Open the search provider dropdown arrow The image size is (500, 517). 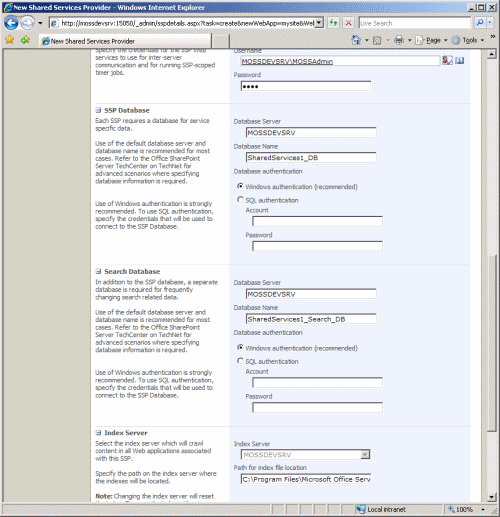point(489,23)
